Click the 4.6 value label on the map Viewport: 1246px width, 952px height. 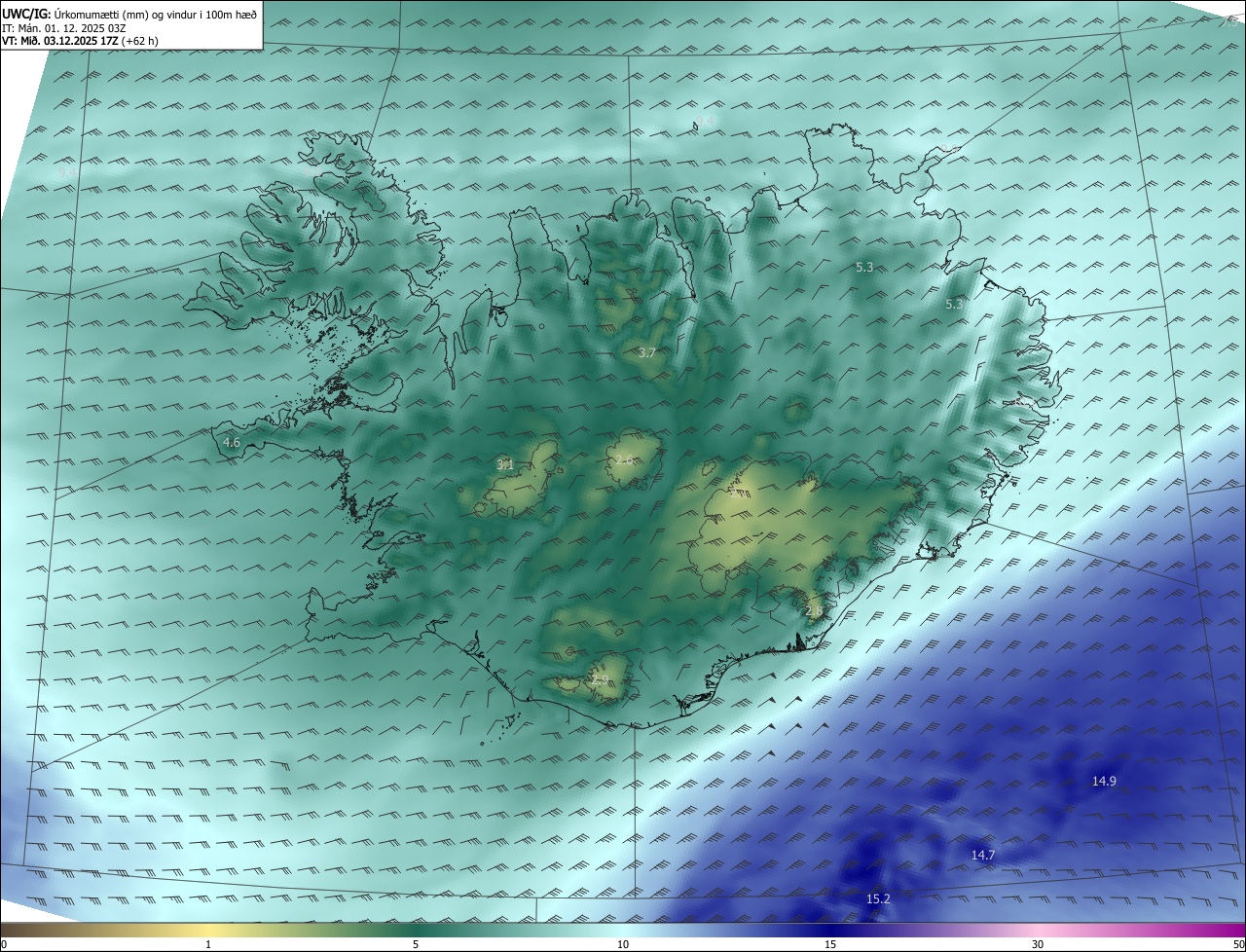[232, 442]
